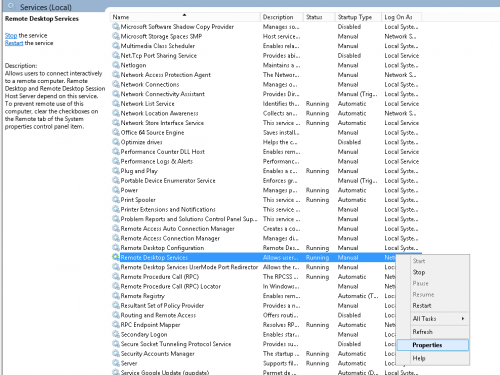Select Portable Device Enumerator Service
The width and height of the screenshot is (500, 375).
(x=266, y=180)
